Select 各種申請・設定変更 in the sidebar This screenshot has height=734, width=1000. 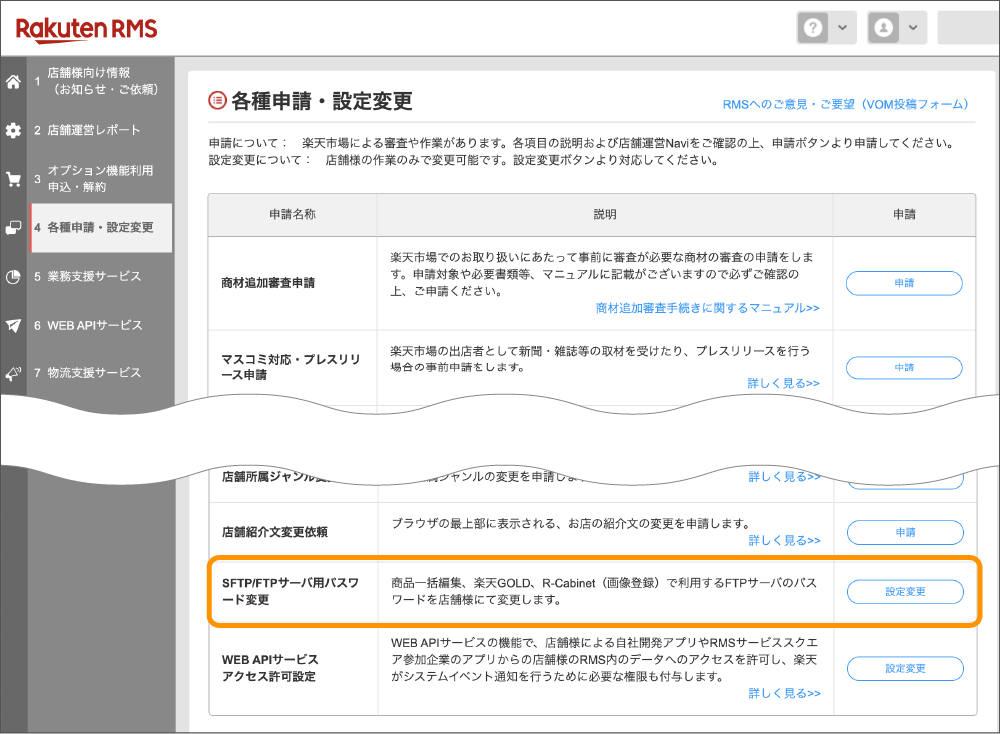pos(101,228)
